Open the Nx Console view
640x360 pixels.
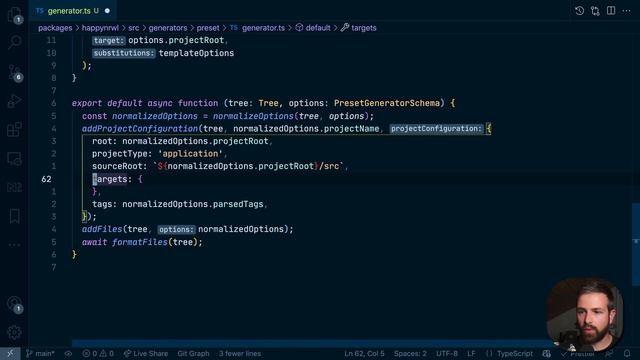14,188
